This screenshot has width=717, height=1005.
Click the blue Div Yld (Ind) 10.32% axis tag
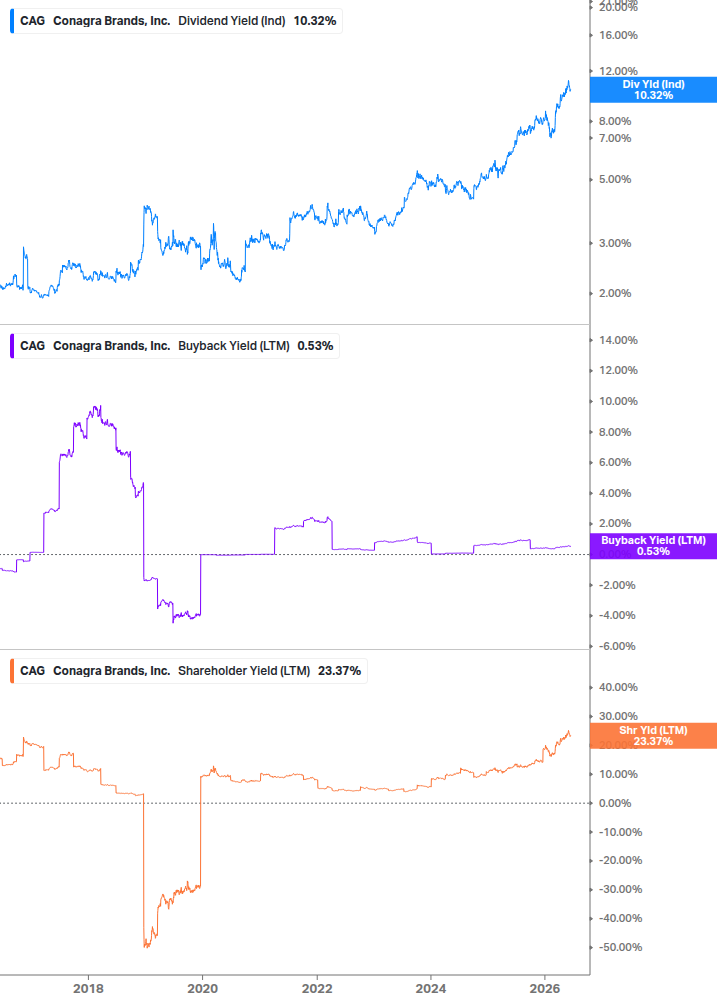coord(653,90)
